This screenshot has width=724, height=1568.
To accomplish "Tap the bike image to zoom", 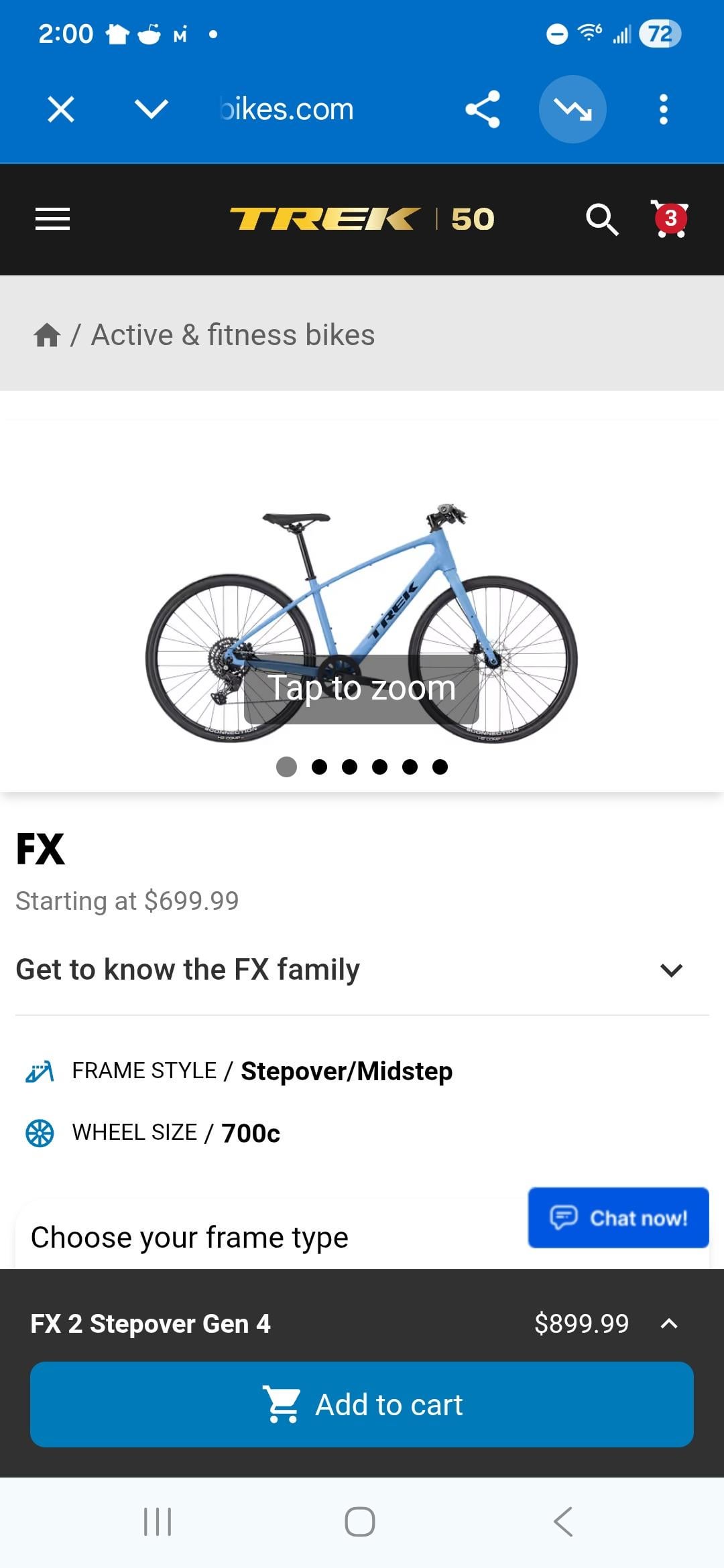I will click(x=361, y=623).
